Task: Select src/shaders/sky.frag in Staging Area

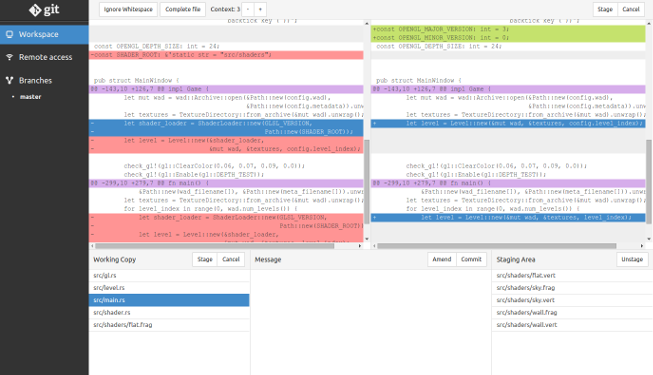Action: point(572,288)
